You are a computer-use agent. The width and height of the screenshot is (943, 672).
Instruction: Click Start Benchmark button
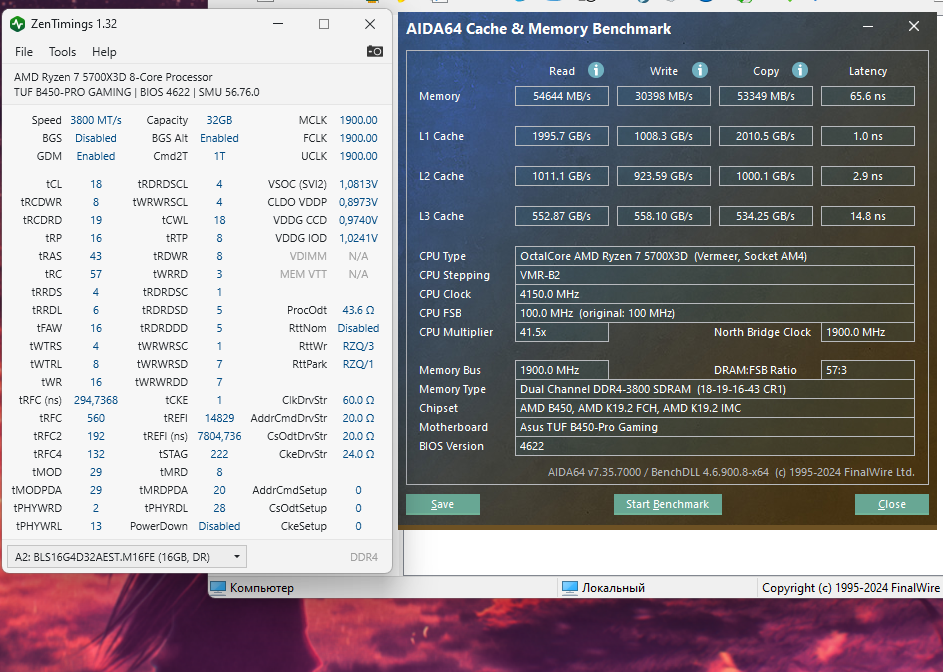[x=668, y=504]
